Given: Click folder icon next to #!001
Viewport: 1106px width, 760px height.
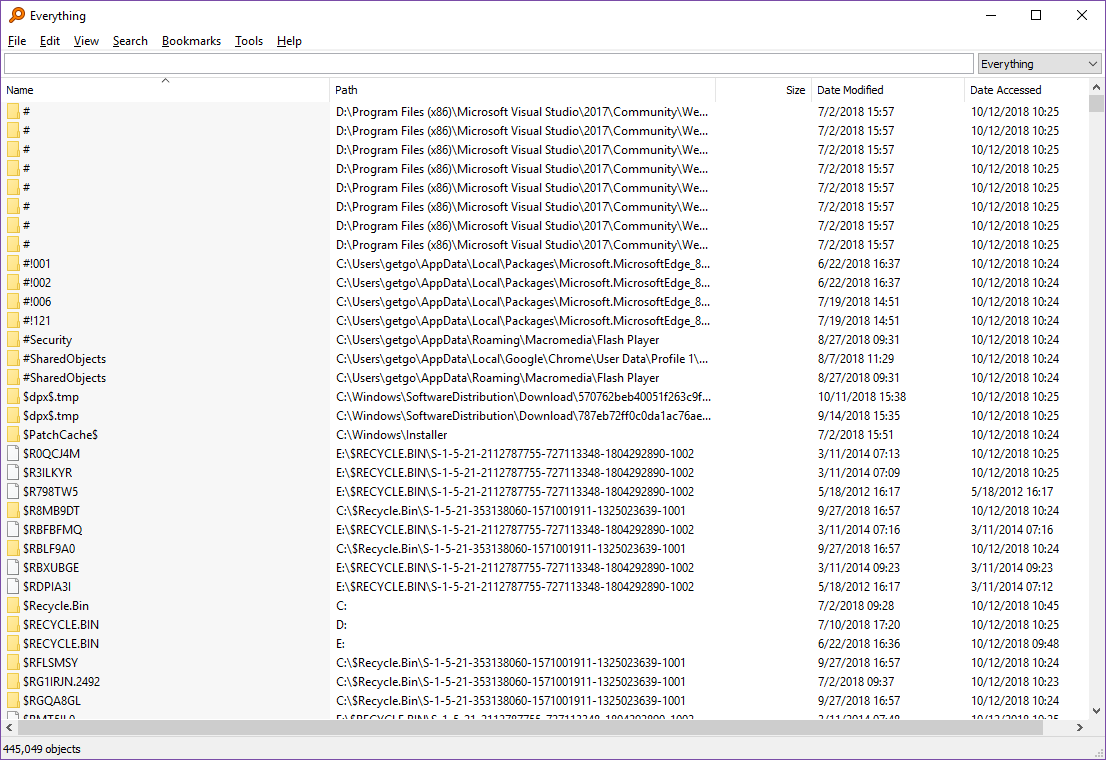Looking at the screenshot, I should (x=13, y=263).
